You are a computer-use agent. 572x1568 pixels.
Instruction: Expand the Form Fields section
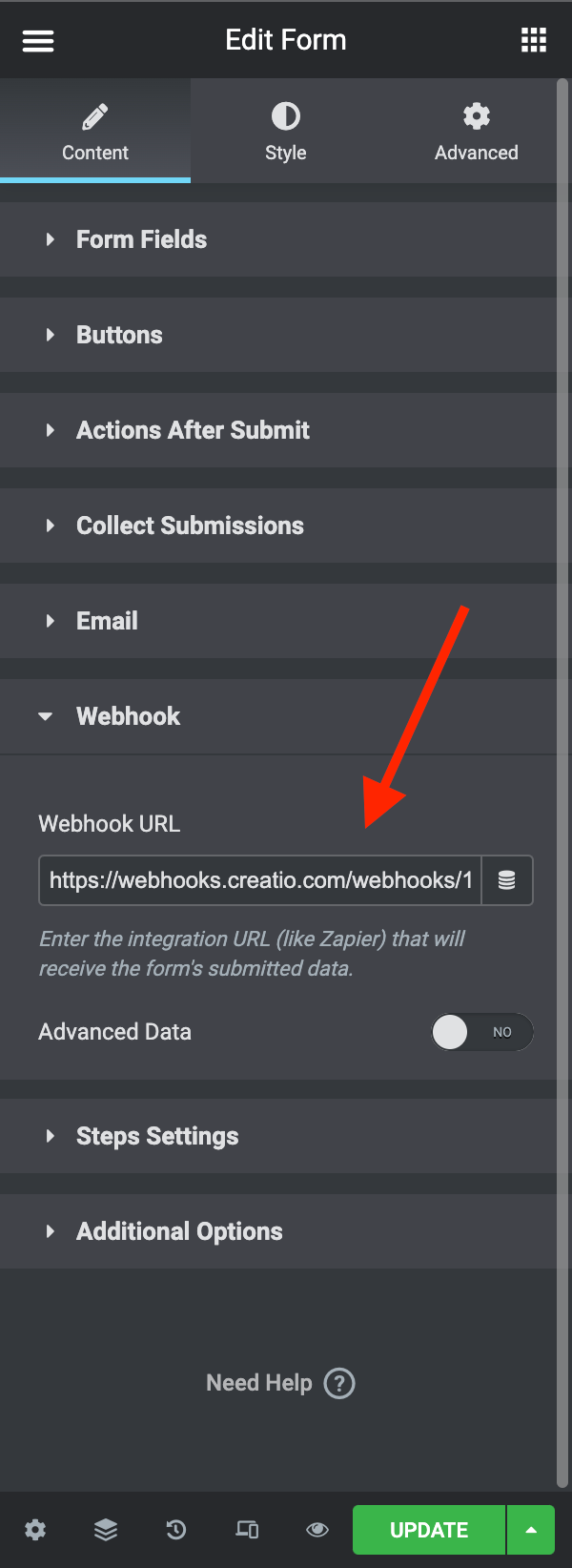(278, 239)
